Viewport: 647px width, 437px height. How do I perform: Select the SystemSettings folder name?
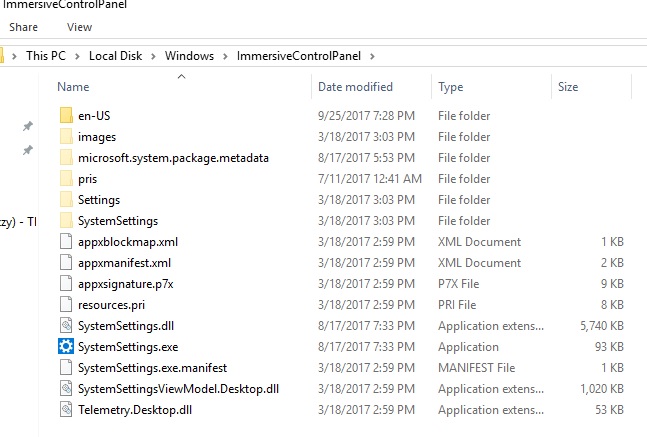pyautogui.click(x=118, y=221)
